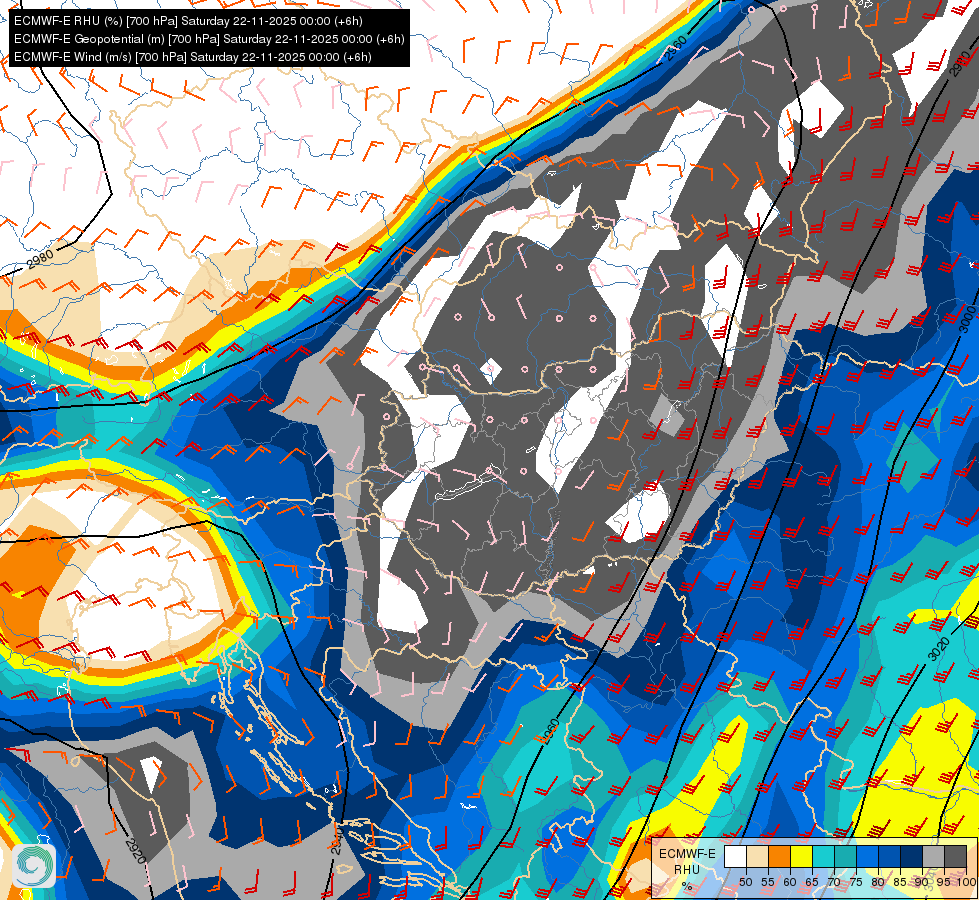Click the legend's % unit label
The width and height of the screenshot is (979, 900).
click(x=687, y=886)
